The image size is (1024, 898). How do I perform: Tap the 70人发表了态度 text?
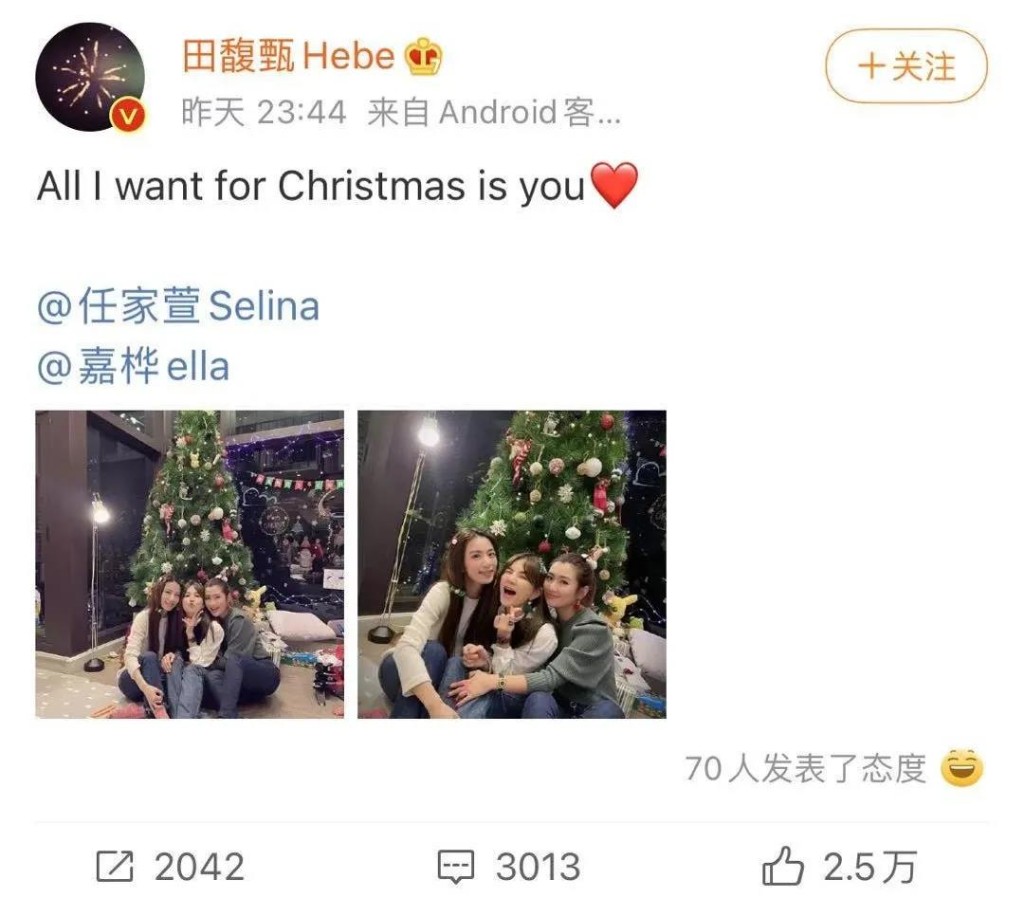pyautogui.click(x=806, y=769)
